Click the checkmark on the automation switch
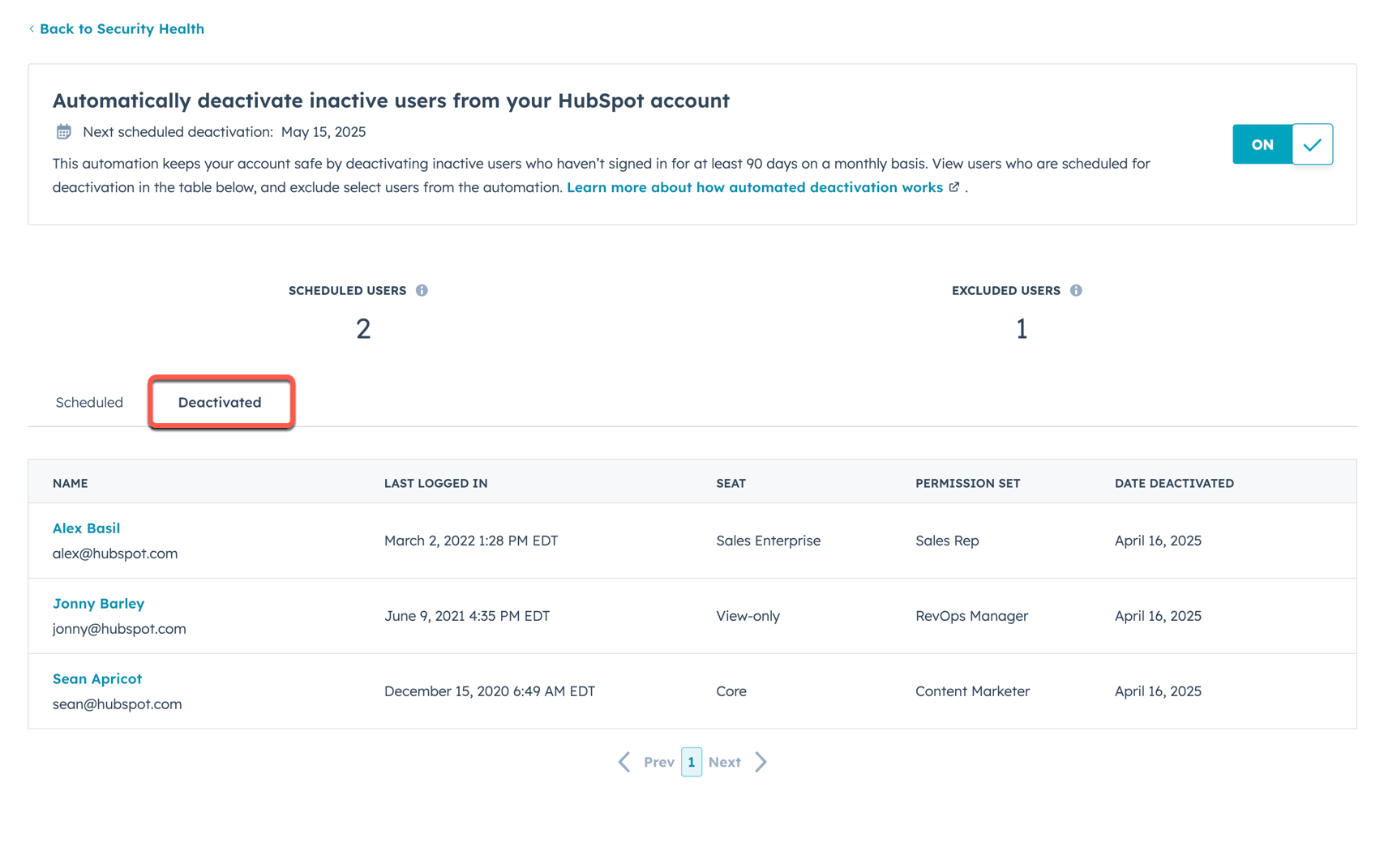 pos(1313,144)
